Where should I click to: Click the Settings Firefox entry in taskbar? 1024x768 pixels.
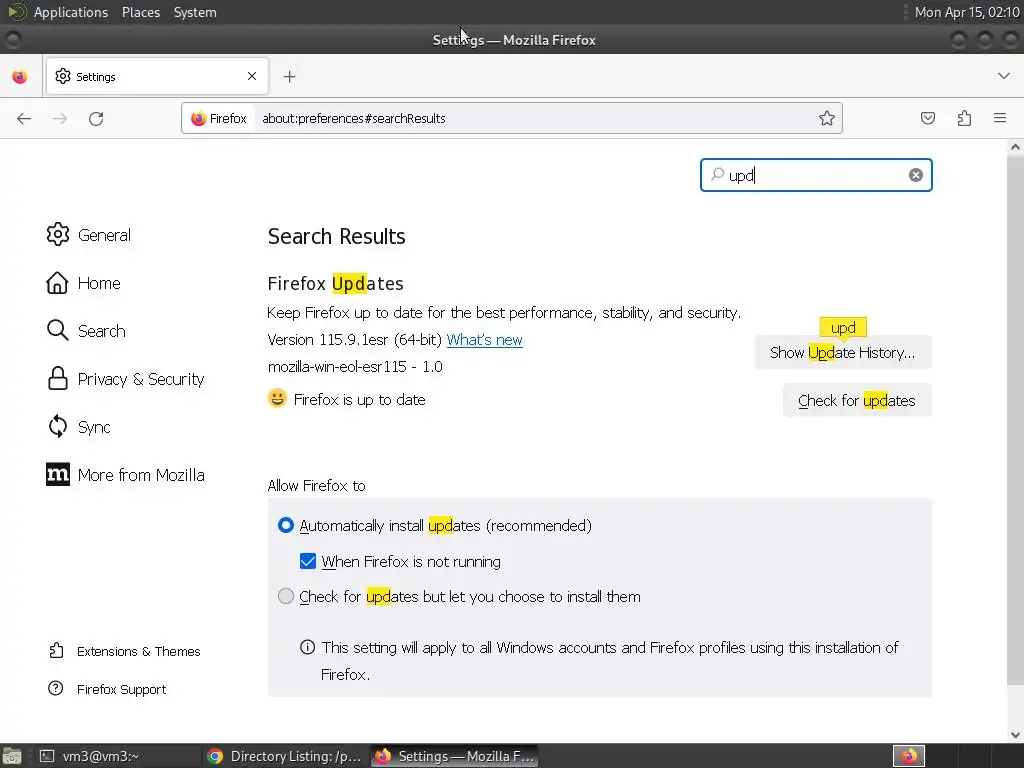pyautogui.click(x=455, y=756)
